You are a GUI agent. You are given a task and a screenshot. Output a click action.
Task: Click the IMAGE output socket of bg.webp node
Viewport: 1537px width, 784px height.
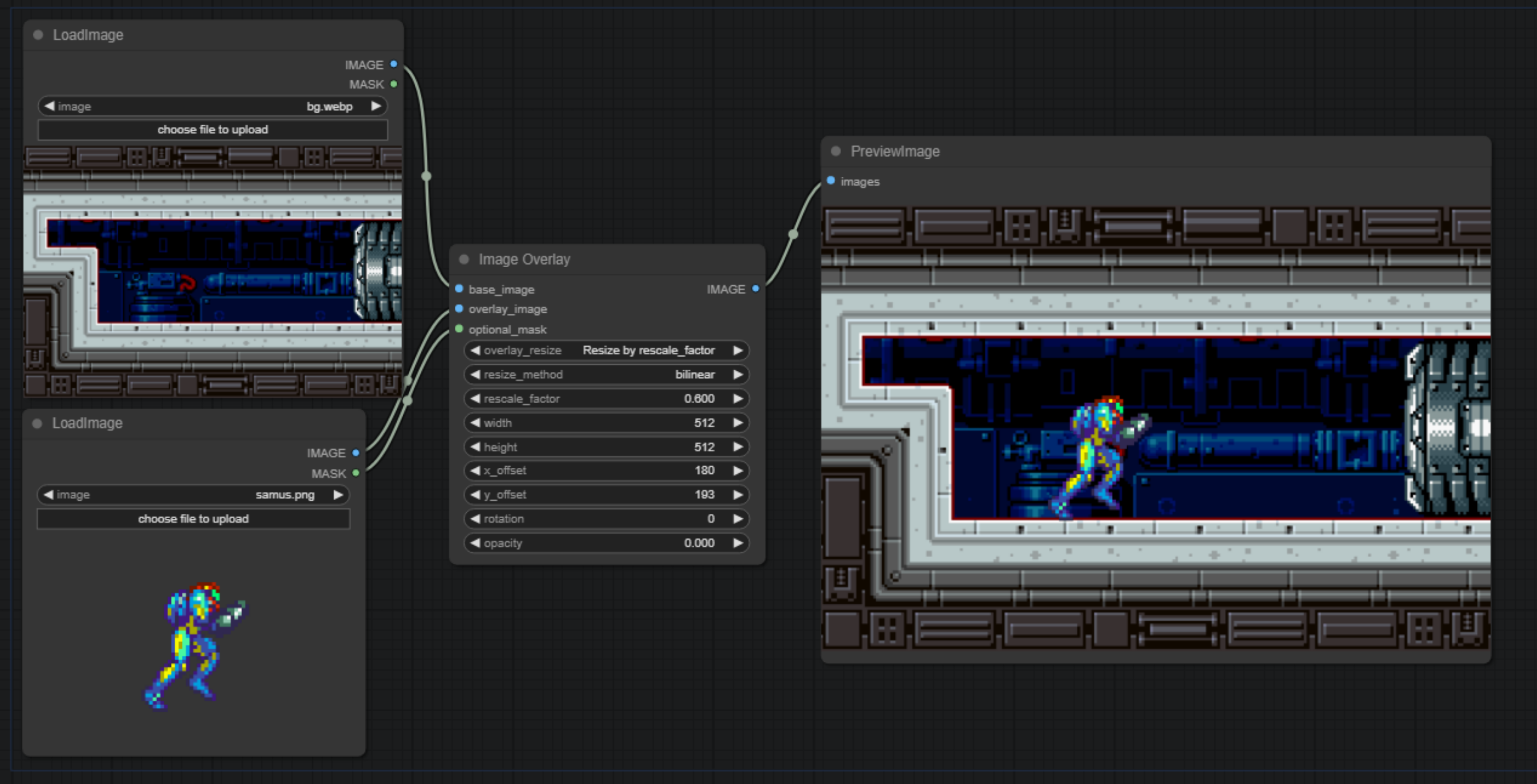click(x=394, y=65)
